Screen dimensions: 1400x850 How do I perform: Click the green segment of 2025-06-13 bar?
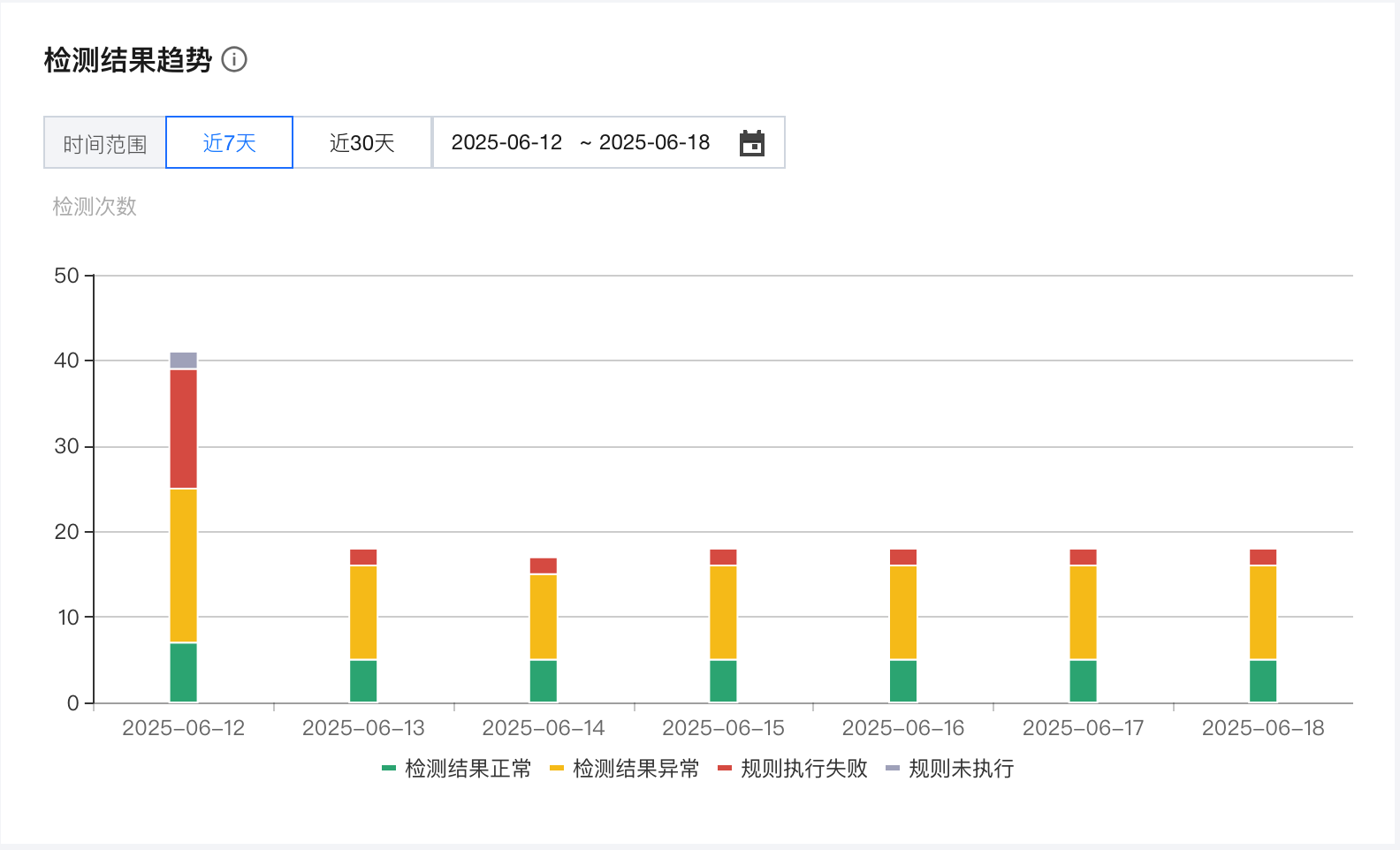[363, 681]
